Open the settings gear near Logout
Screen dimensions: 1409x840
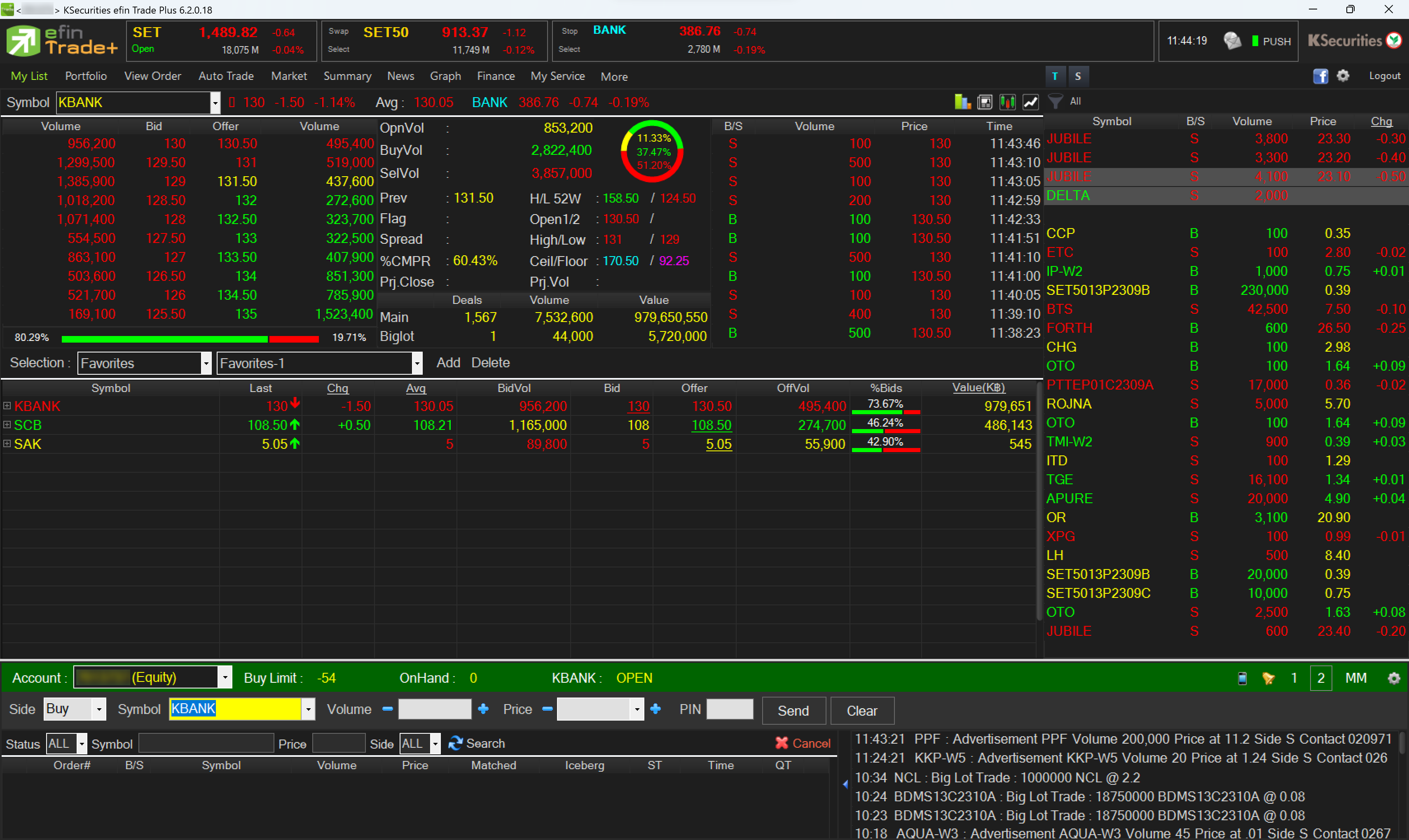click(1343, 76)
